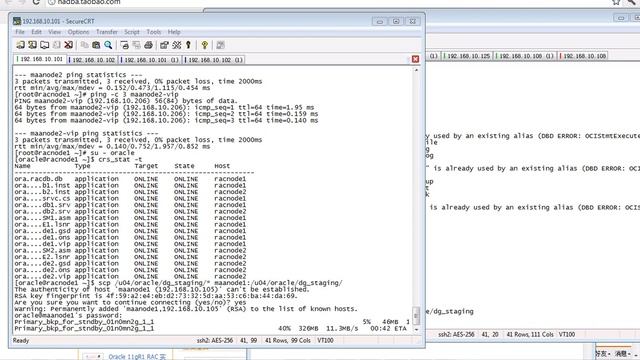
Task: Select 192.168.10.125 tab in background window
Action: tap(467, 56)
